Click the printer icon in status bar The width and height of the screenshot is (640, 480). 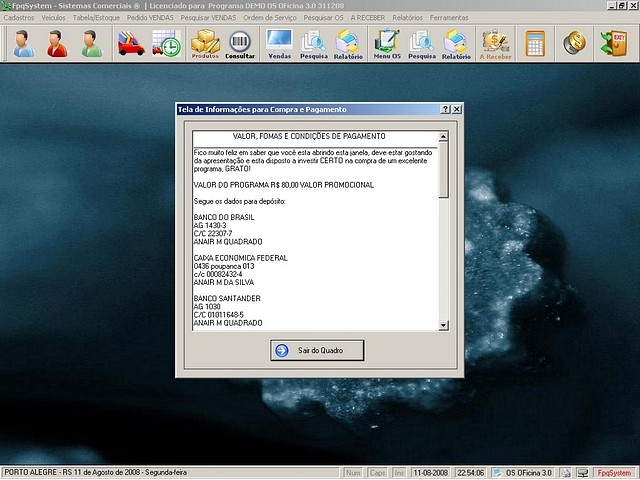(x=565, y=473)
